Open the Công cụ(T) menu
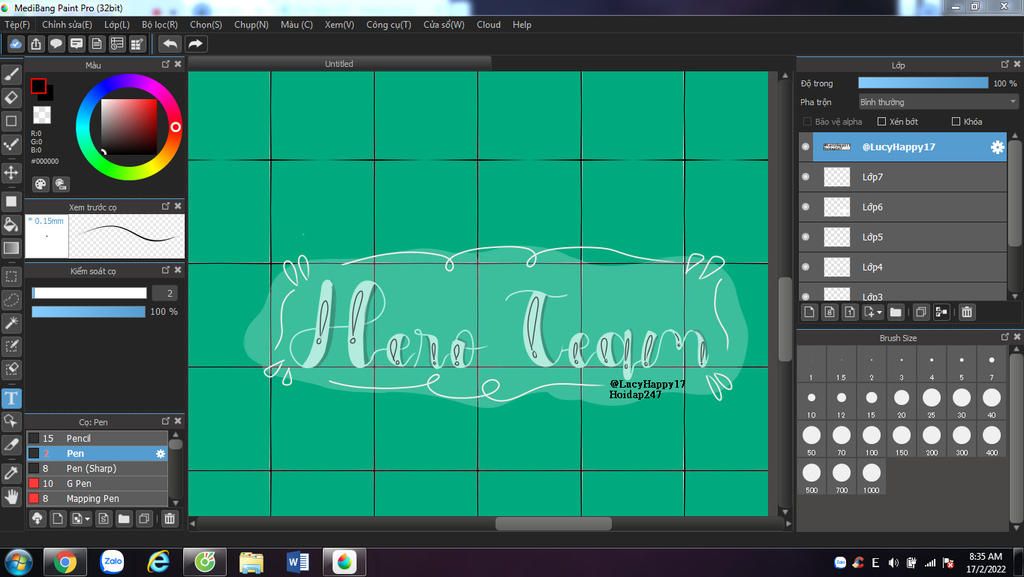 (389, 25)
